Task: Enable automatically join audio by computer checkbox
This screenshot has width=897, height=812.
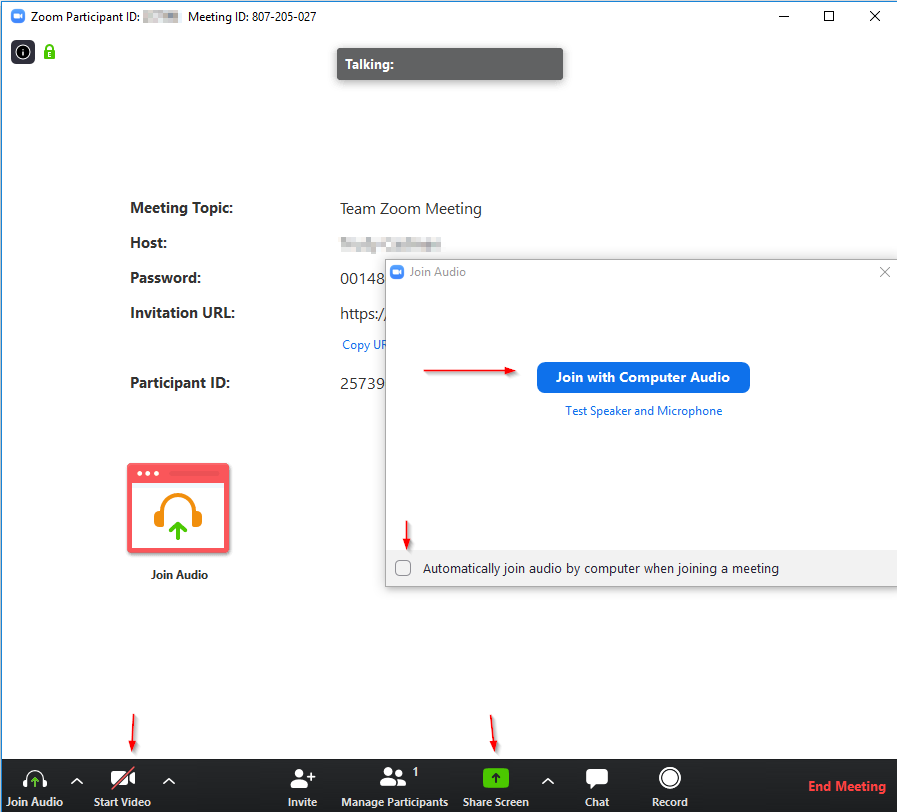Action: (403, 568)
